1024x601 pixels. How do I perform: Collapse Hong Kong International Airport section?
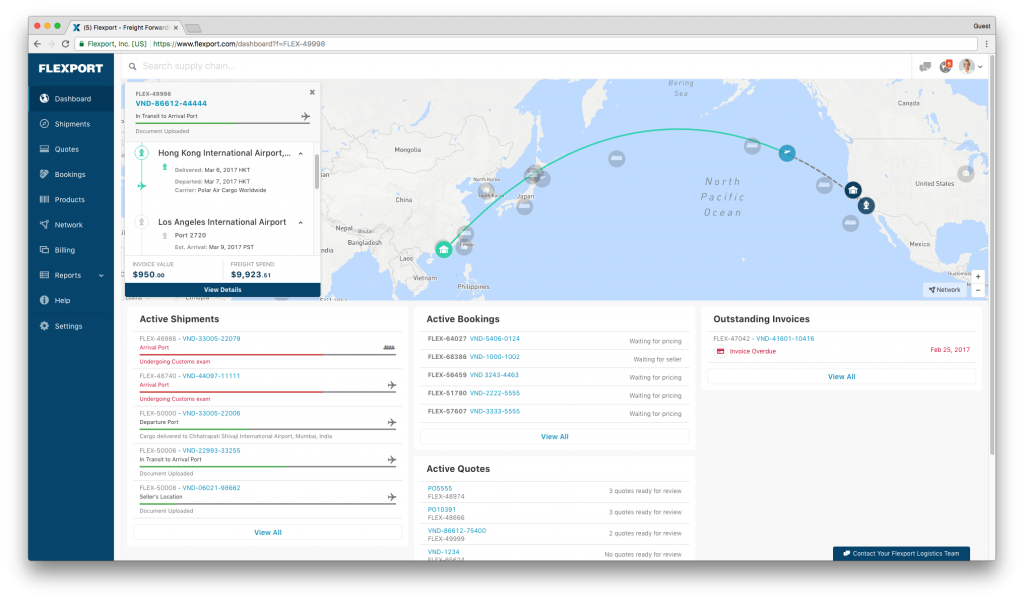tap(300, 154)
